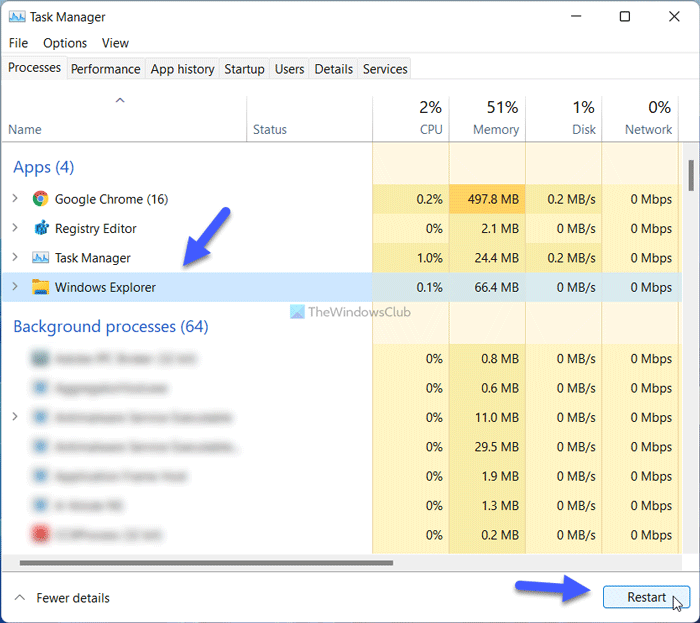This screenshot has height=623, width=700.
Task: Click the Task Manager title bar icon
Action: point(17,17)
